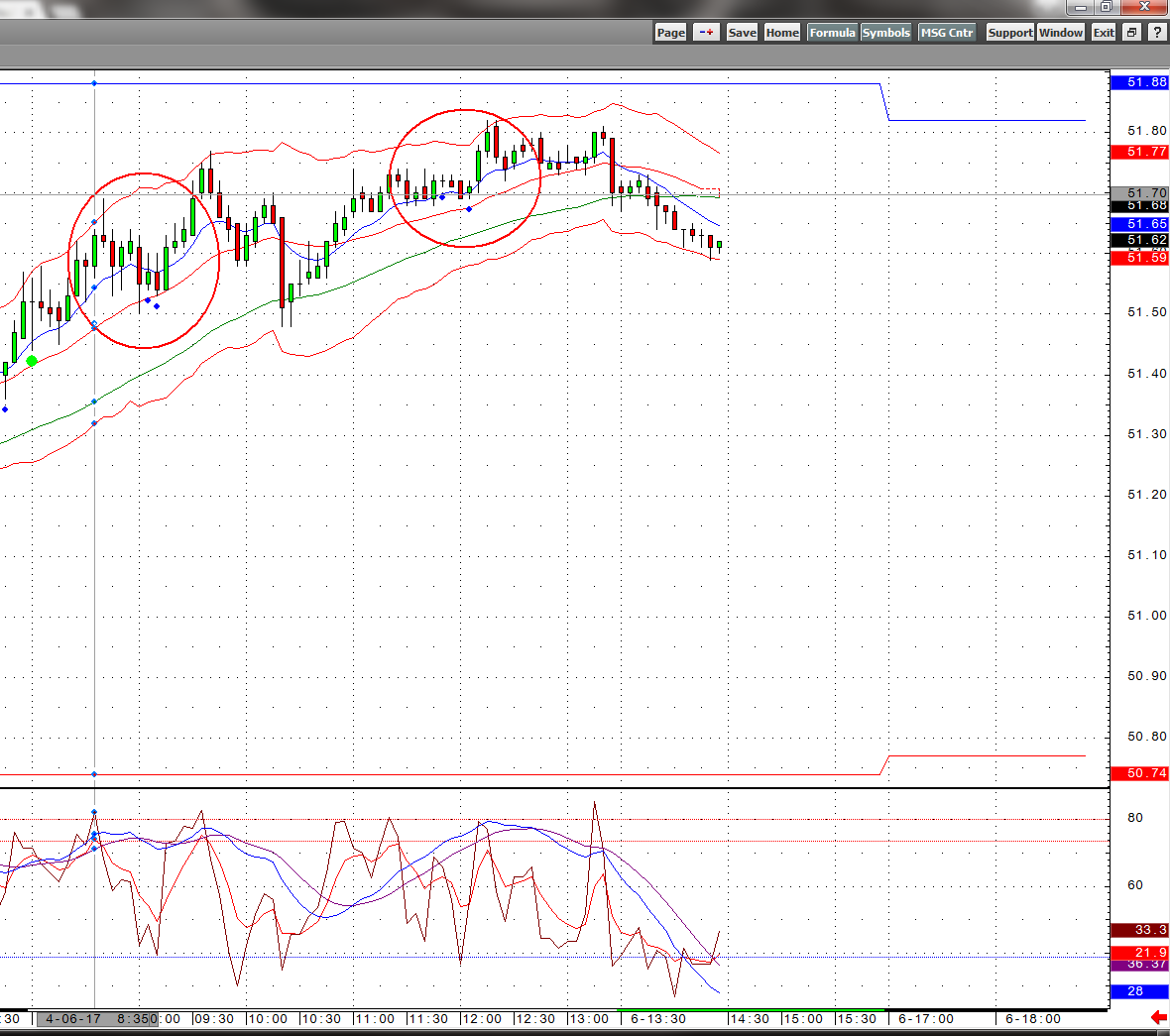The height and width of the screenshot is (1036, 1170).
Task: Open the Window menu
Action: click(1060, 32)
